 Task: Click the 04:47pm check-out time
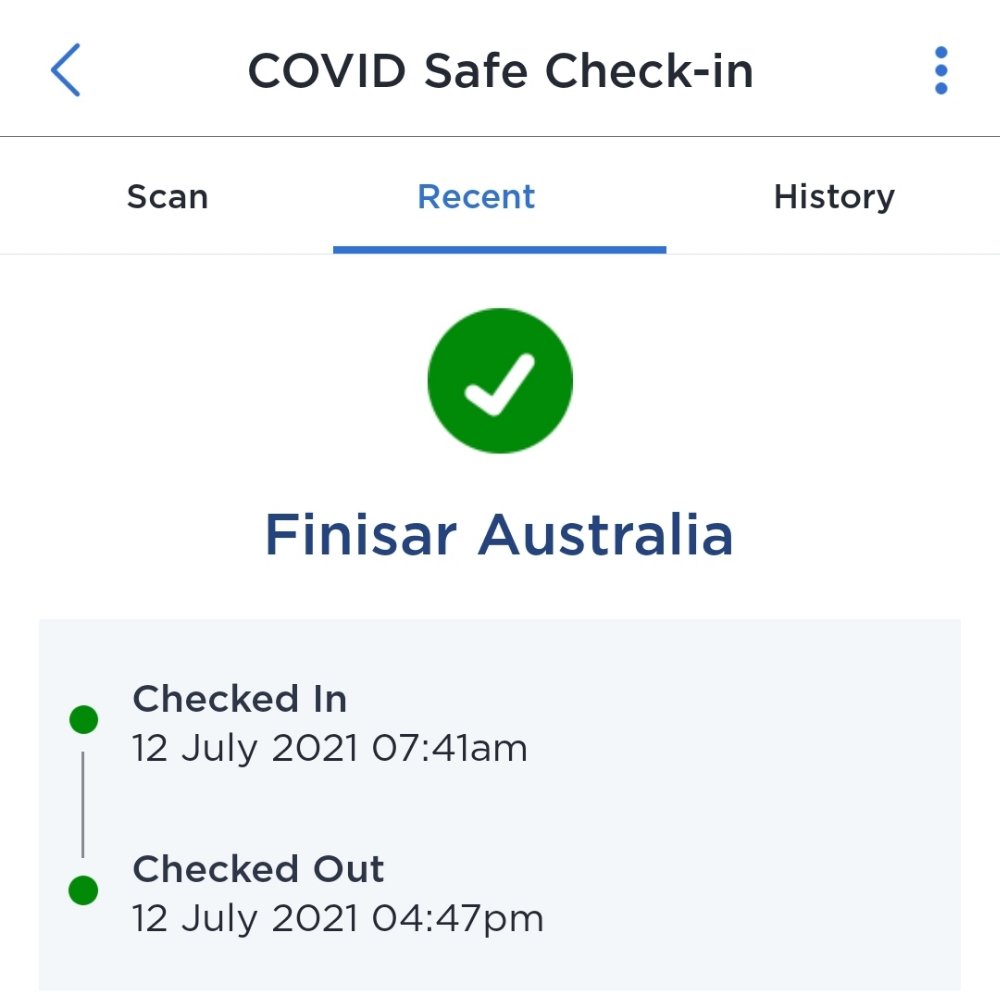tap(457, 918)
